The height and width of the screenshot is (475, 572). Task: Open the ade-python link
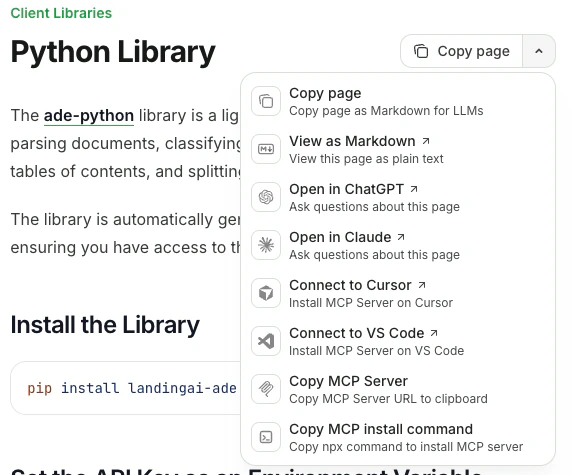[89, 116]
